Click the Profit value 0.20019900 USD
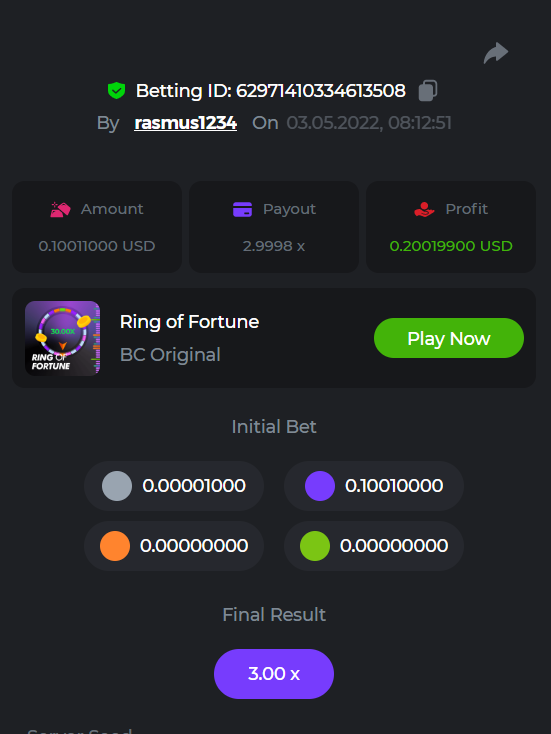551x734 pixels. click(x=451, y=246)
